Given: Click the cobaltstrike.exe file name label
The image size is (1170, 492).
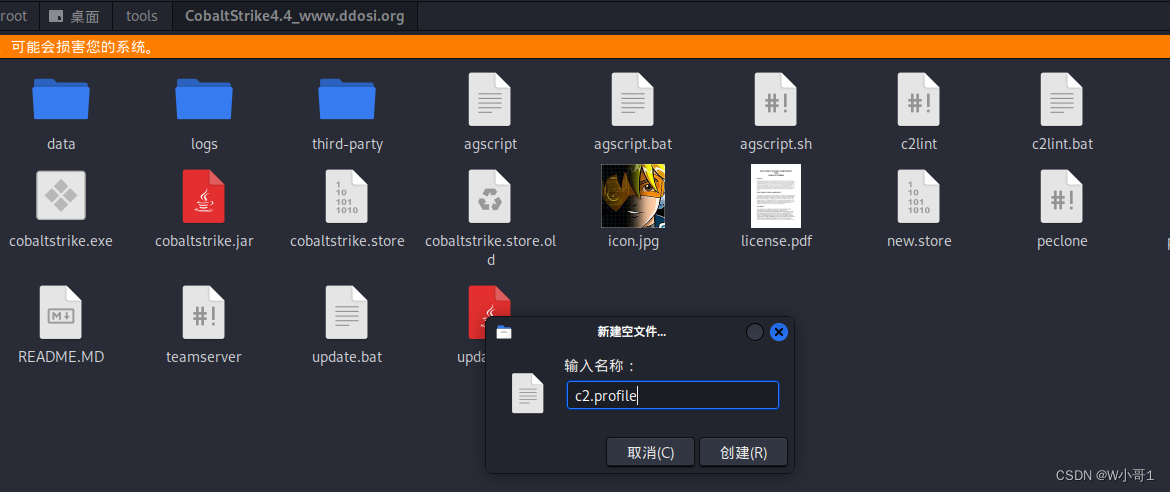Looking at the screenshot, I should coord(61,241).
